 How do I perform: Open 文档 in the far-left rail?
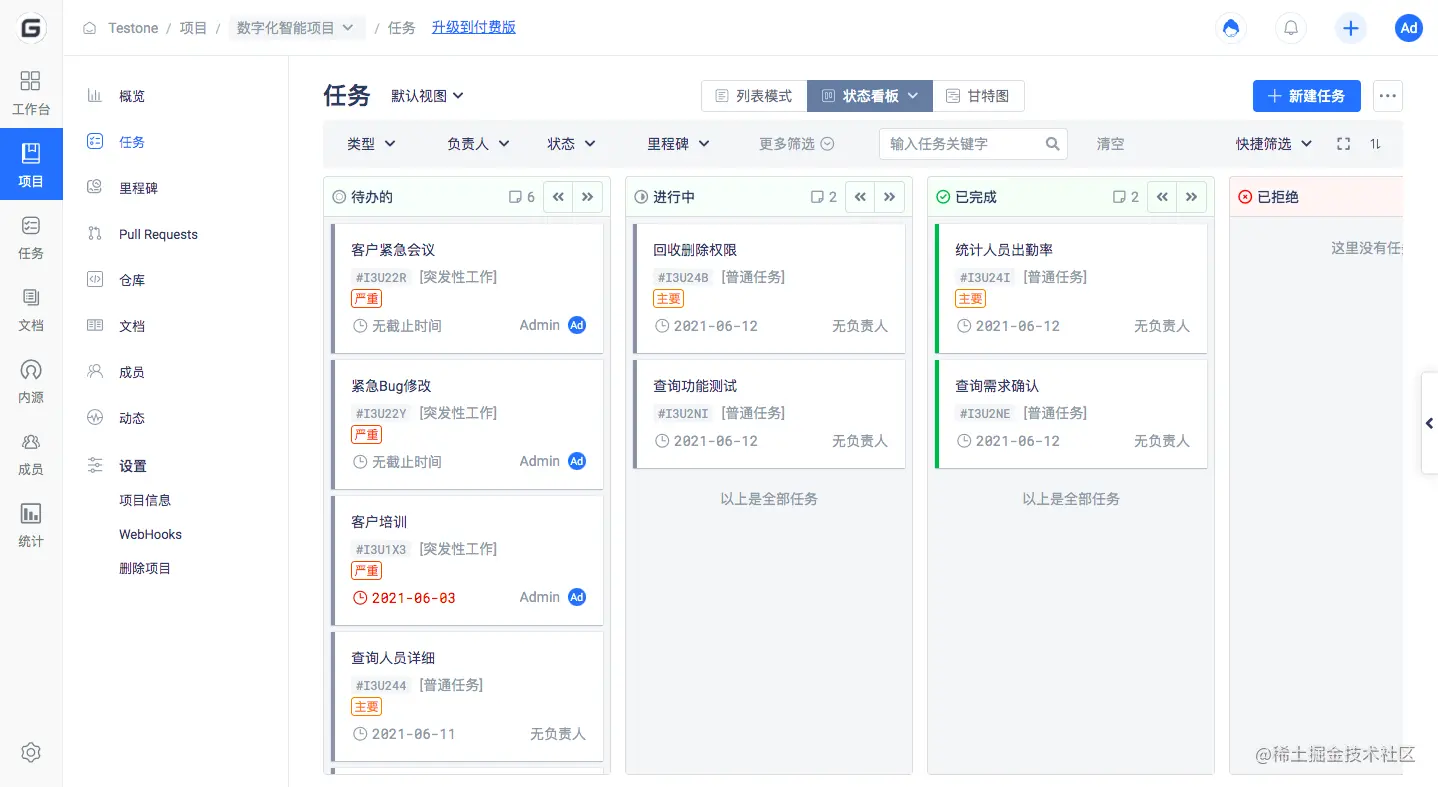31,308
